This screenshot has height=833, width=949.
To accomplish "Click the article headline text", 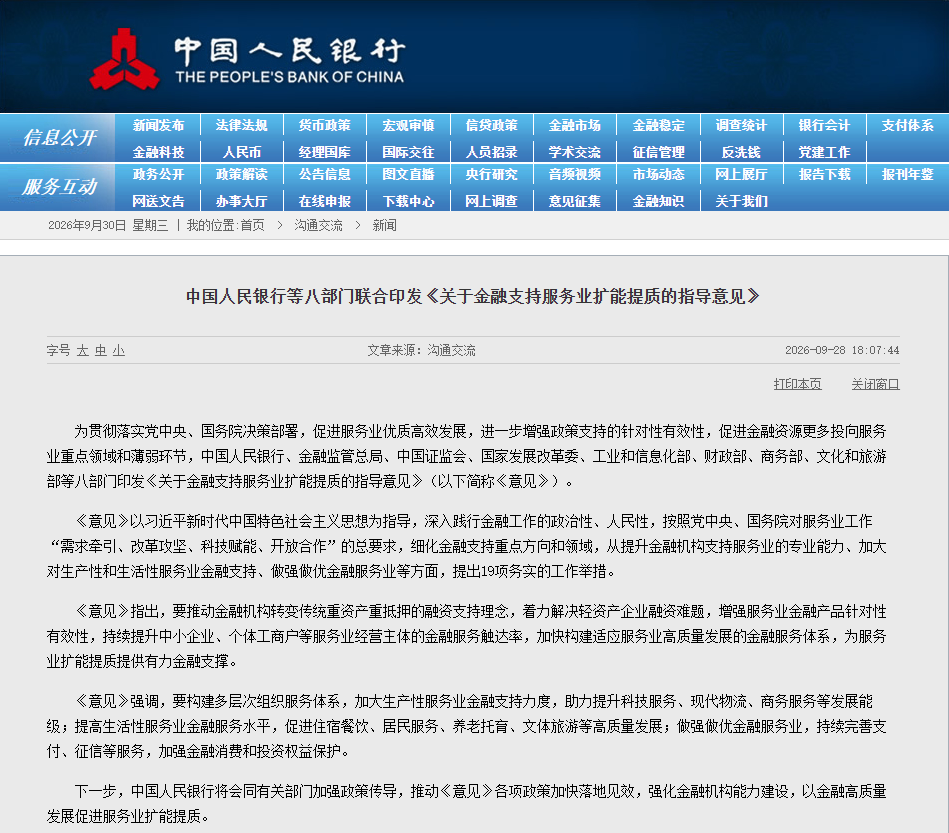I will 473,296.
